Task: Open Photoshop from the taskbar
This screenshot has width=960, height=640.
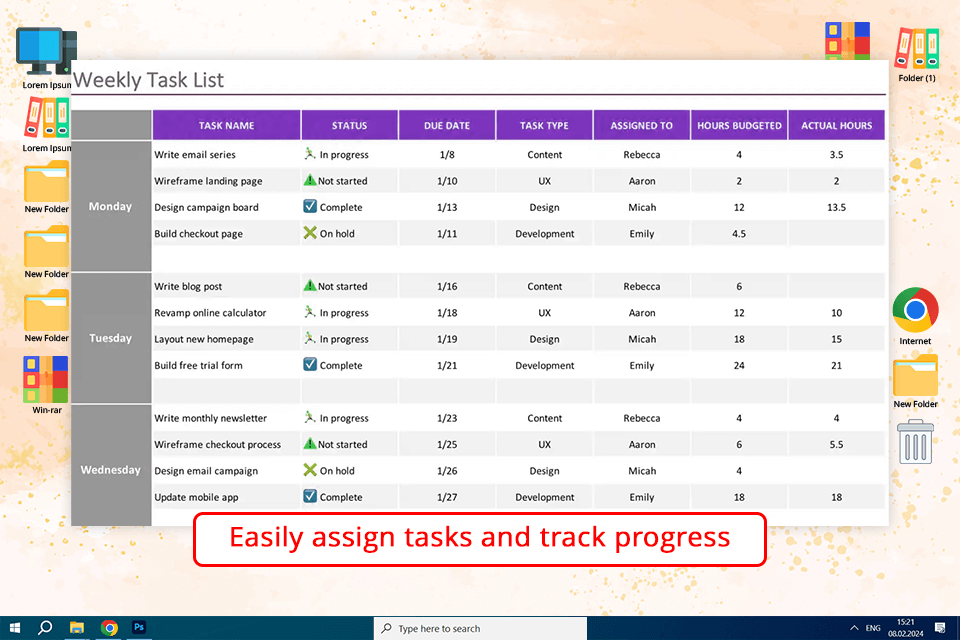Action: pyautogui.click(x=139, y=627)
